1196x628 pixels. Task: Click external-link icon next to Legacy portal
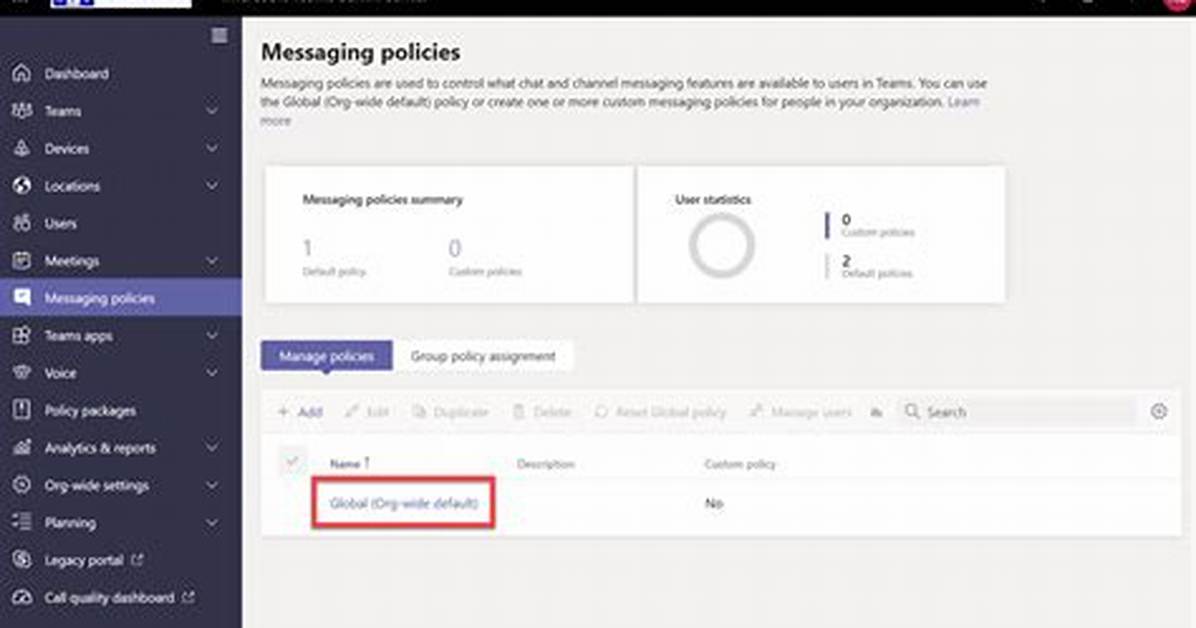coord(137,559)
